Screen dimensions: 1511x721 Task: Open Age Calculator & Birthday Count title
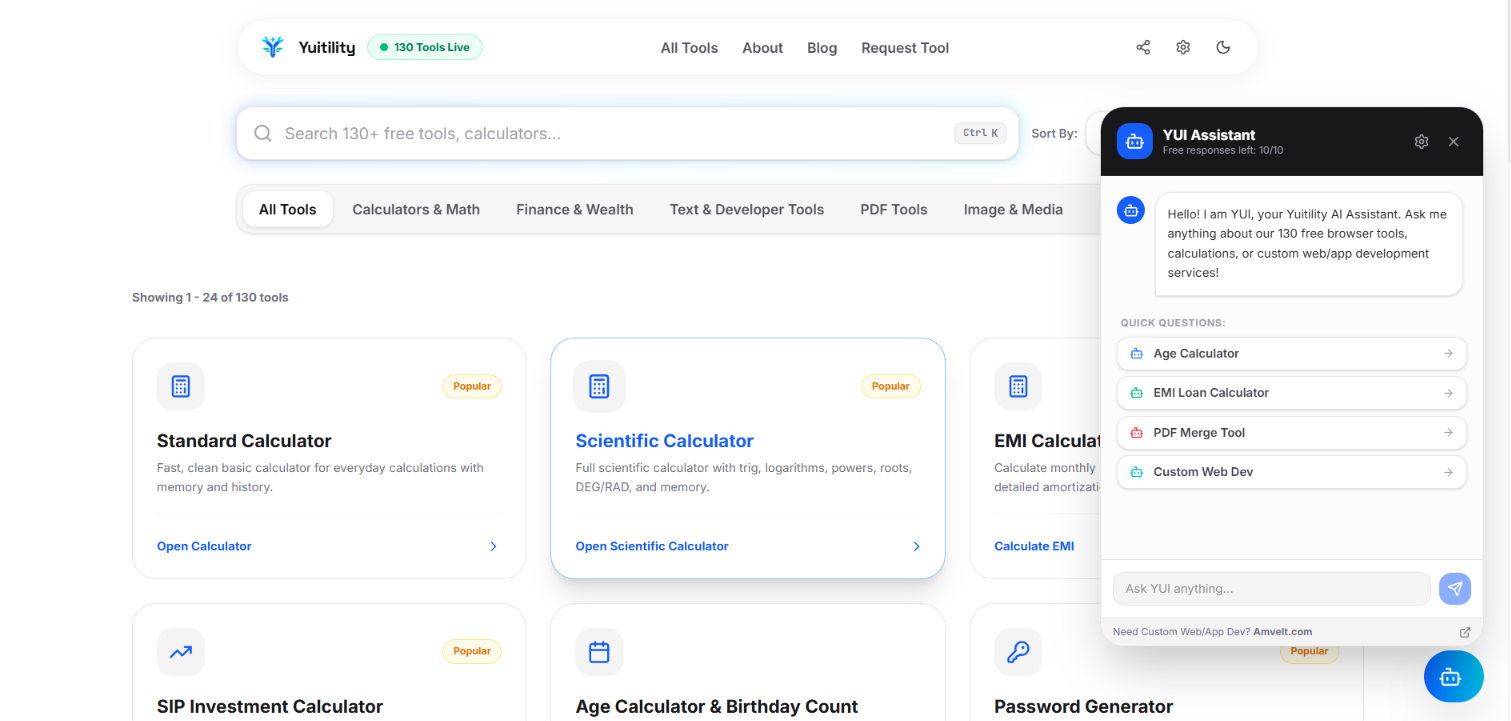pyautogui.click(x=716, y=707)
